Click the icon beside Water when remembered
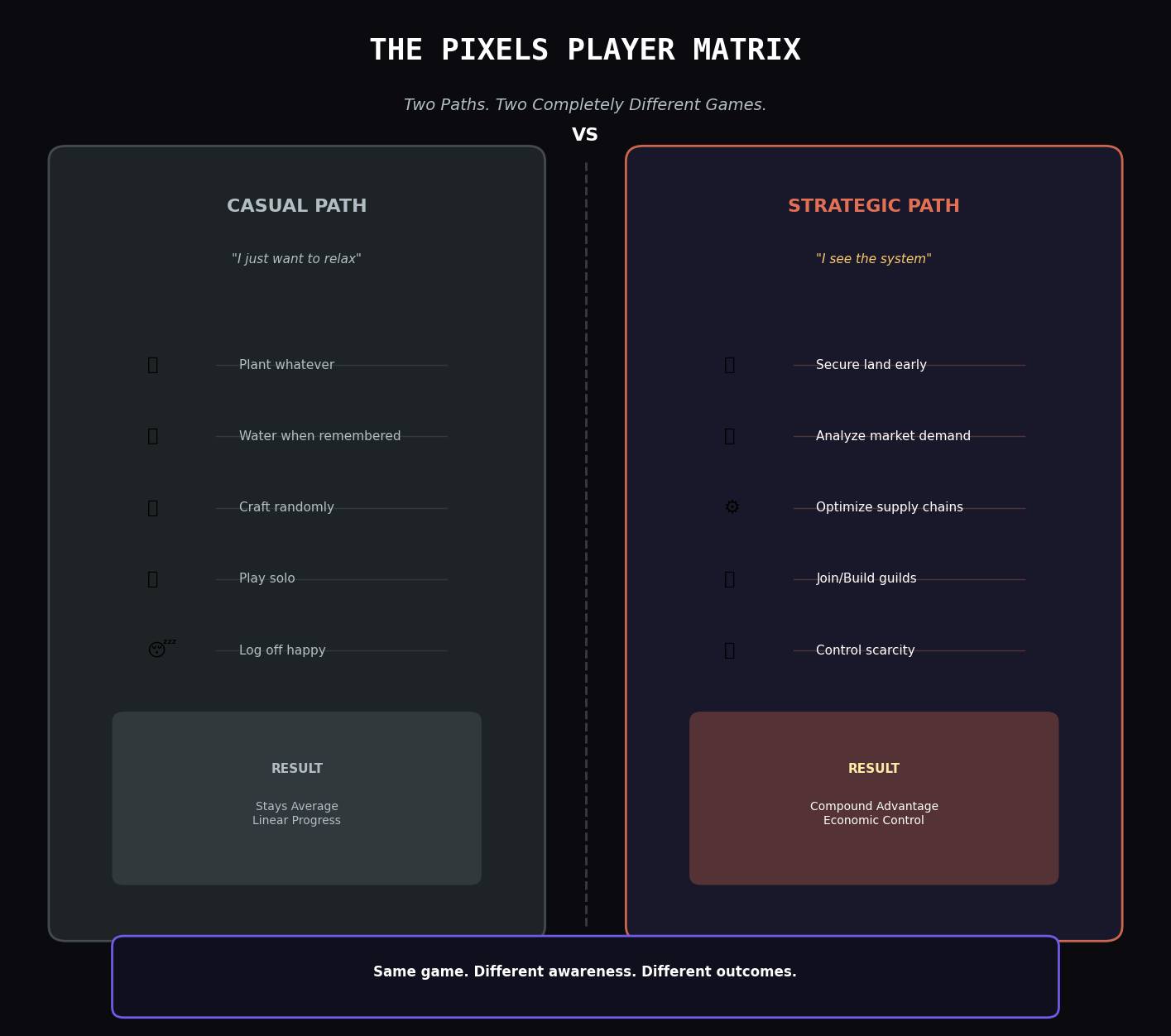1171x1036 pixels. (153, 436)
